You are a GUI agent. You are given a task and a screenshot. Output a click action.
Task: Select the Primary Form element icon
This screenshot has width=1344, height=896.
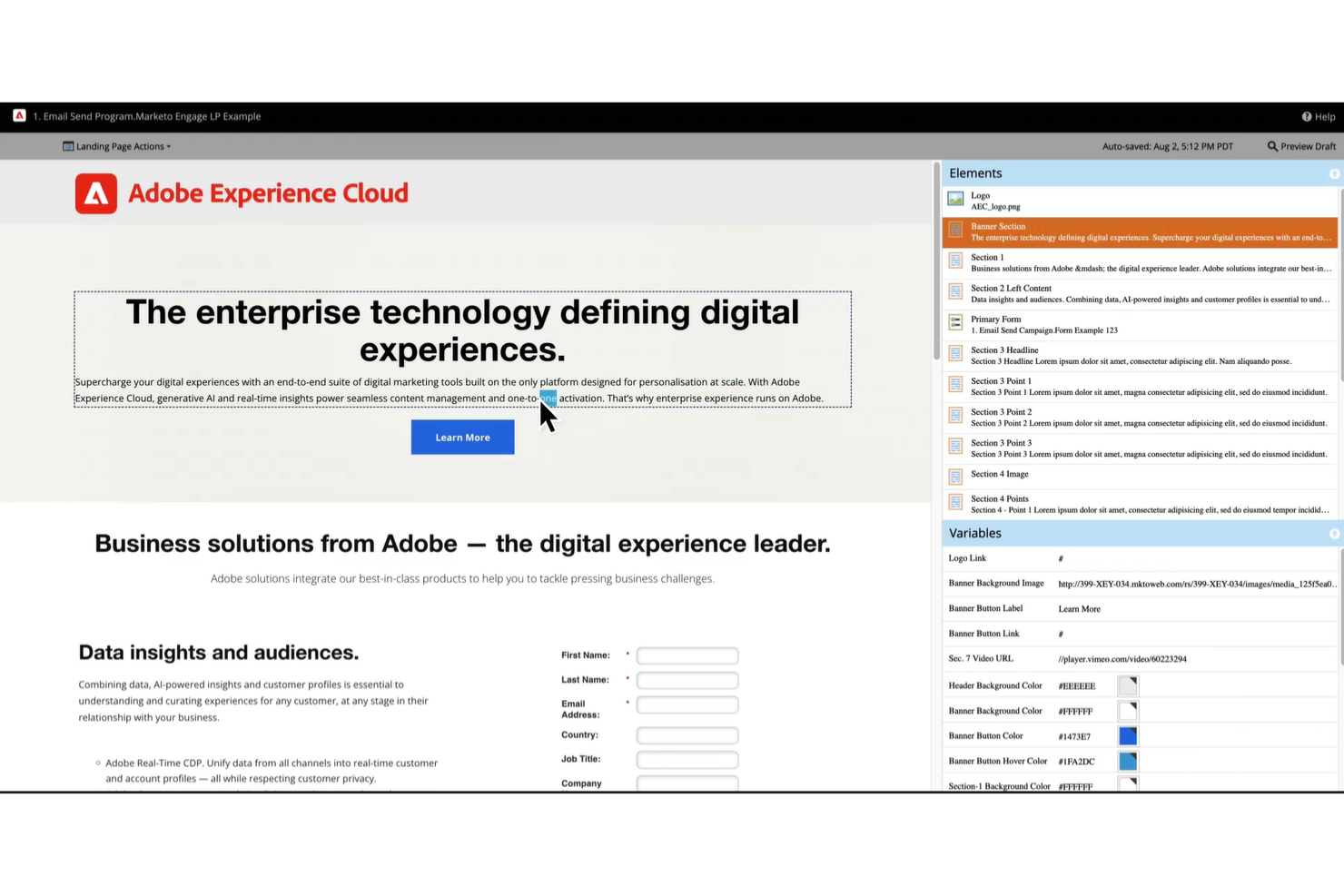[x=955, y=322]
